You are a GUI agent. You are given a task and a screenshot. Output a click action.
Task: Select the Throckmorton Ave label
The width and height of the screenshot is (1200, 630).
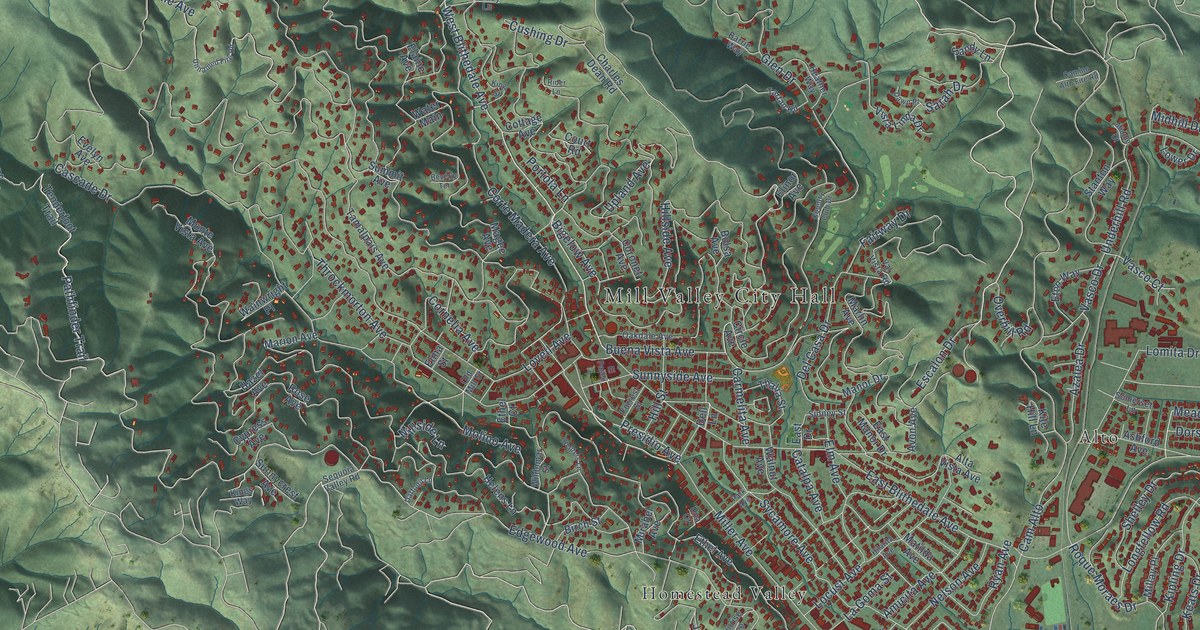[x=350, y=300]
